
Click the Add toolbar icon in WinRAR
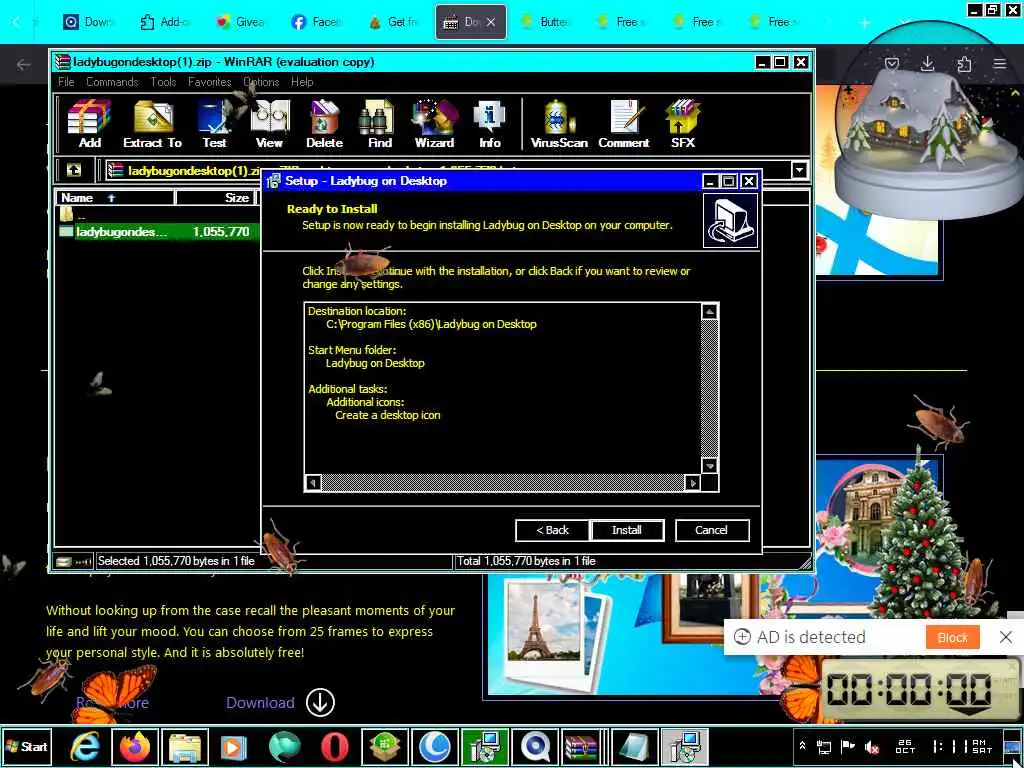point(89,124)
